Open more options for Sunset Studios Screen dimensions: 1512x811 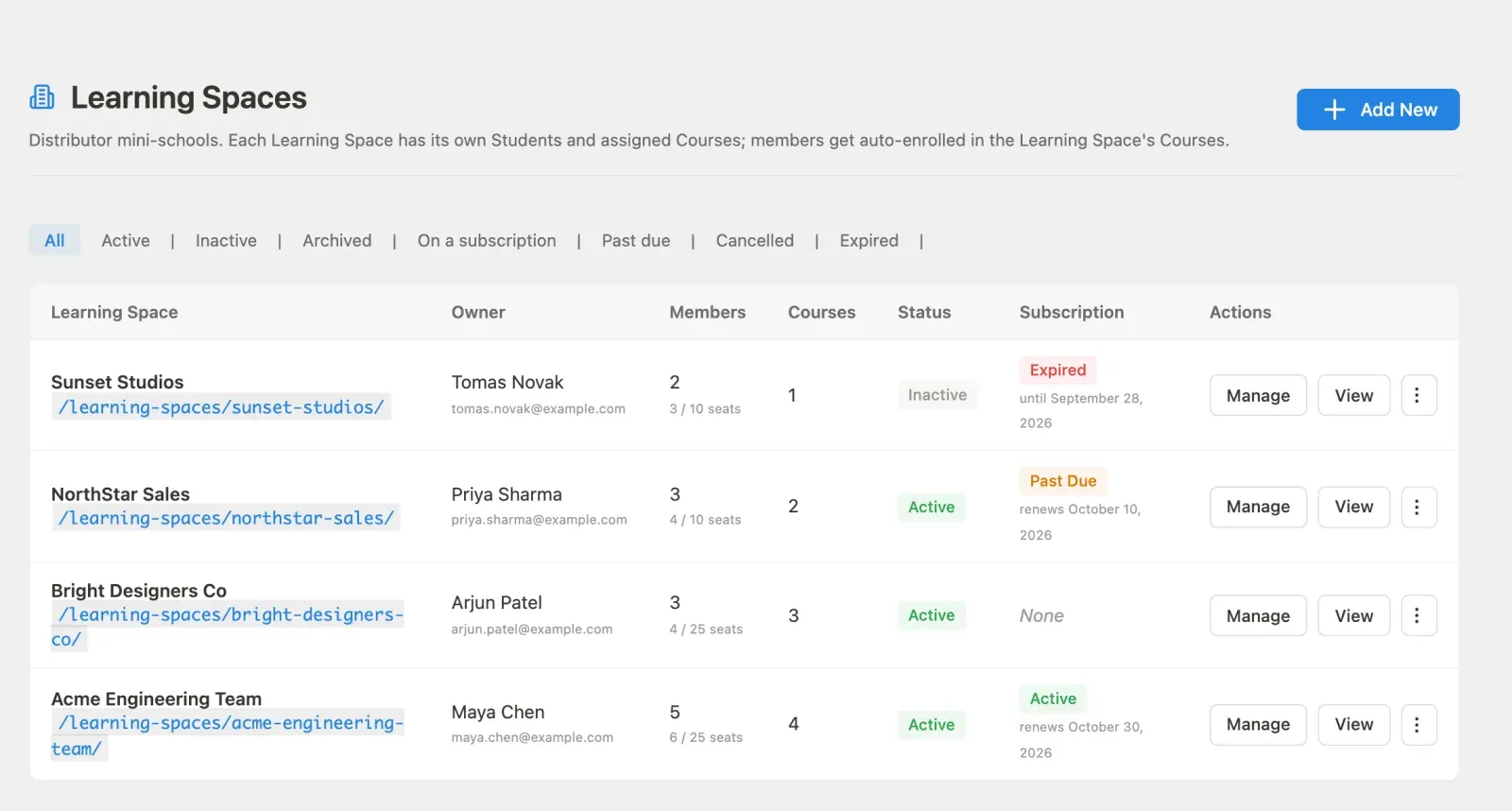(1417, 395)
